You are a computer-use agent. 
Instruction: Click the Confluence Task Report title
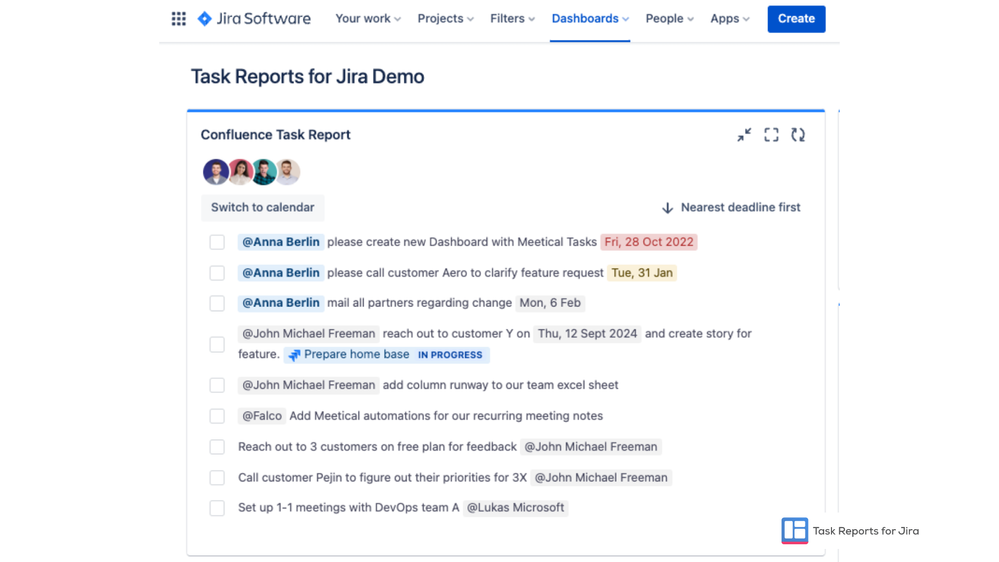pos(275,135)
